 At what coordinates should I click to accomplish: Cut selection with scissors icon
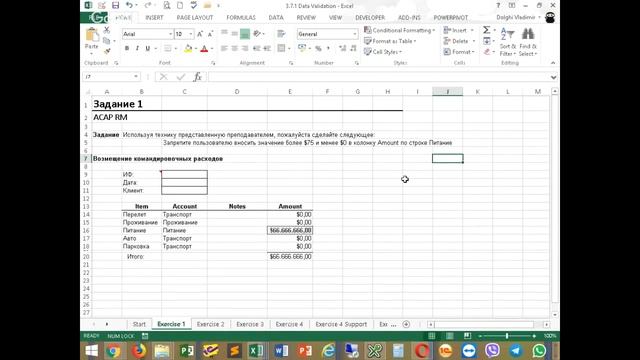(x=107, y=30)
